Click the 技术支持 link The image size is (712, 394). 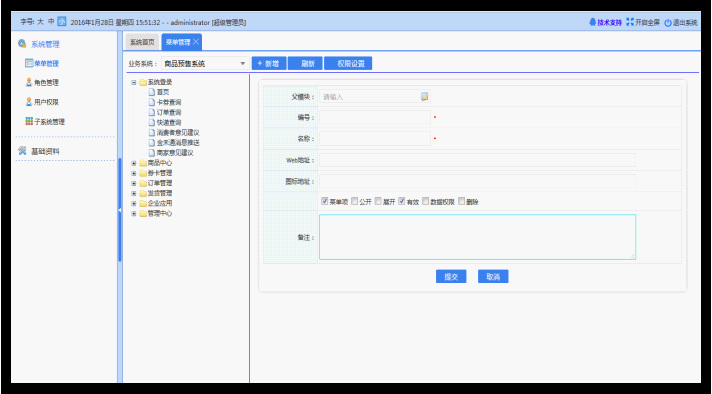click(x=609, y=22)
